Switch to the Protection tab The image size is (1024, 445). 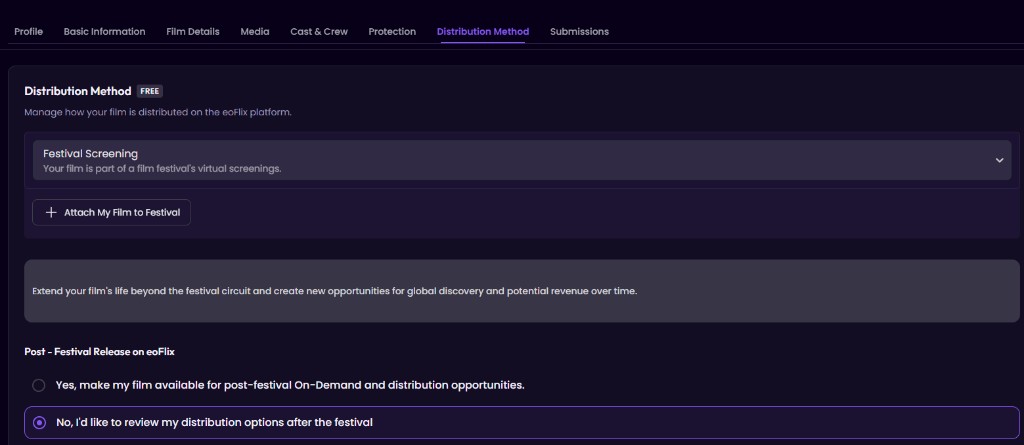pyautogui.click(x=392, y=31)
